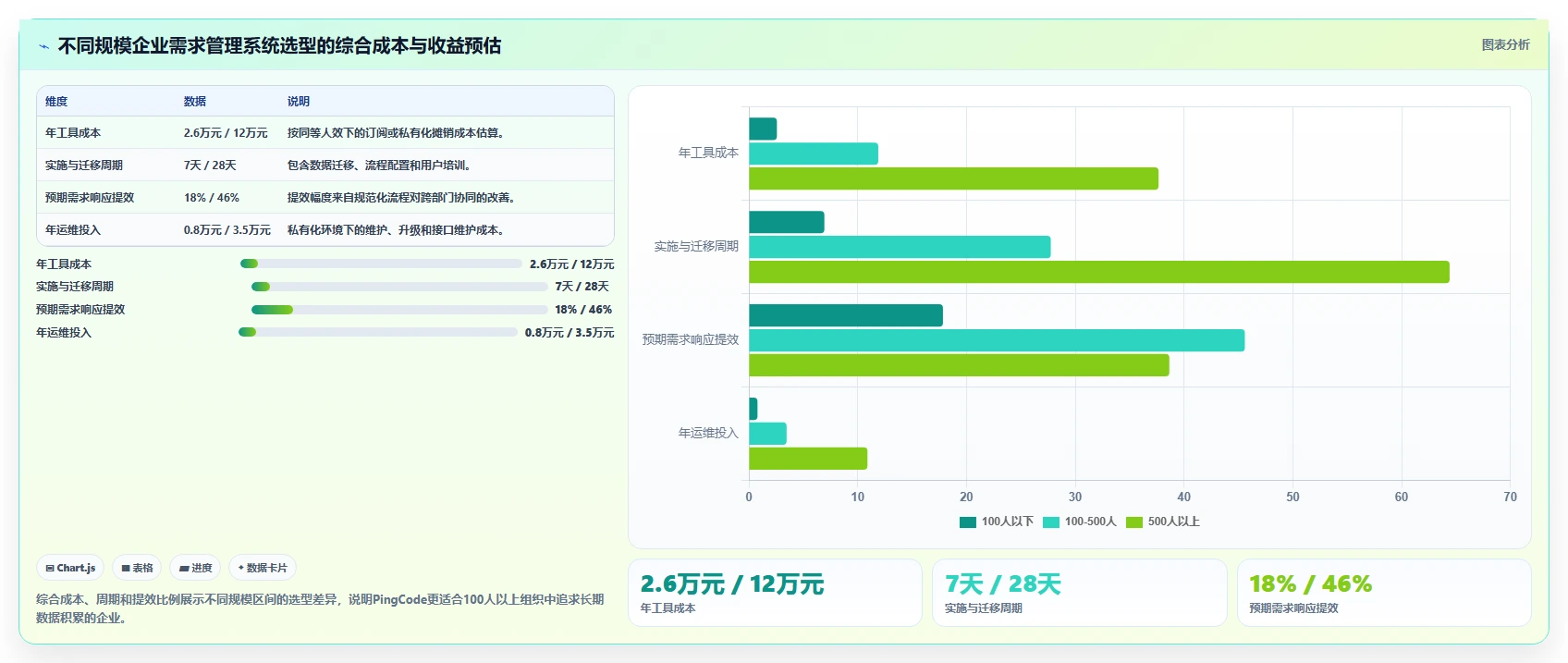
Task: Click the 100人以下 bar for 预期需求响应提效
Action: click(846, 315)
